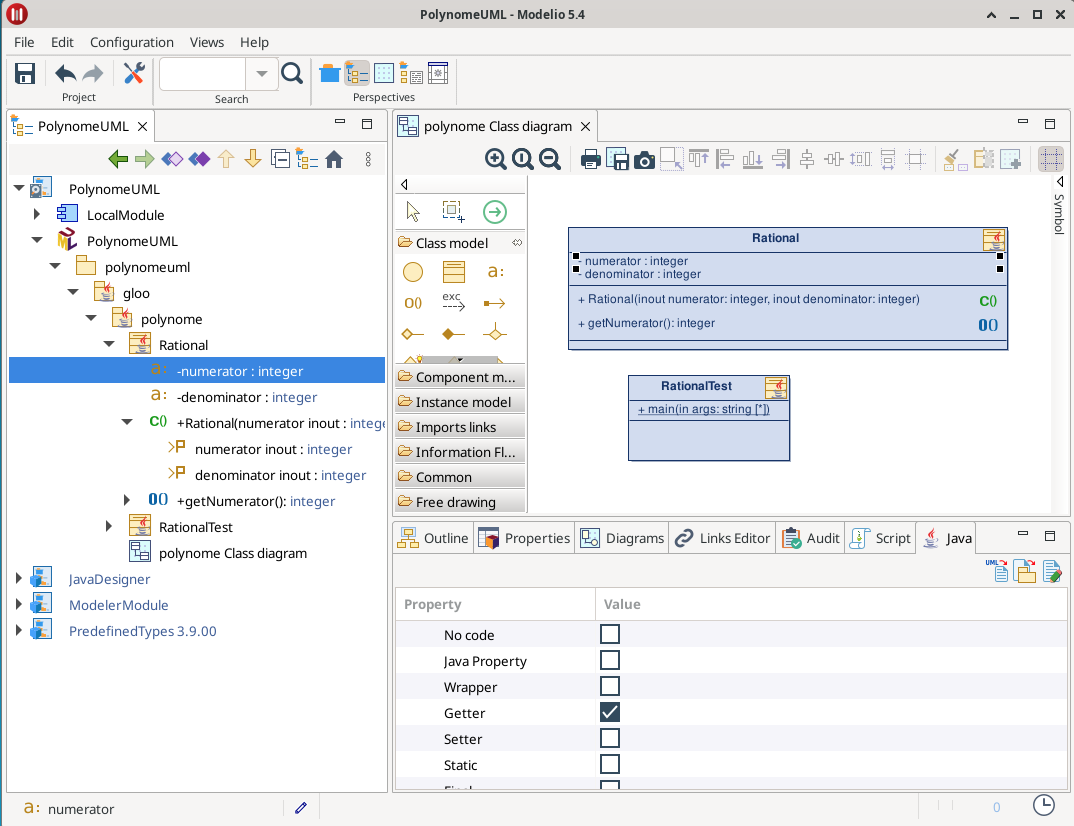
Task: Collapse the Rational class tree node
Action: point(109,345)
